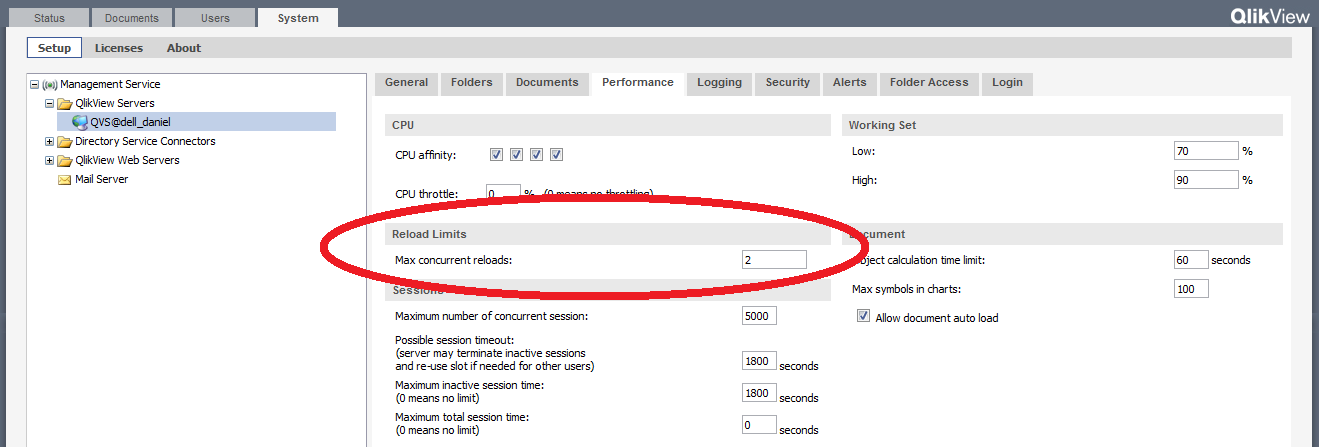Click the Possible session timeout field
The image size is (1319, 447).
[759, 361]
